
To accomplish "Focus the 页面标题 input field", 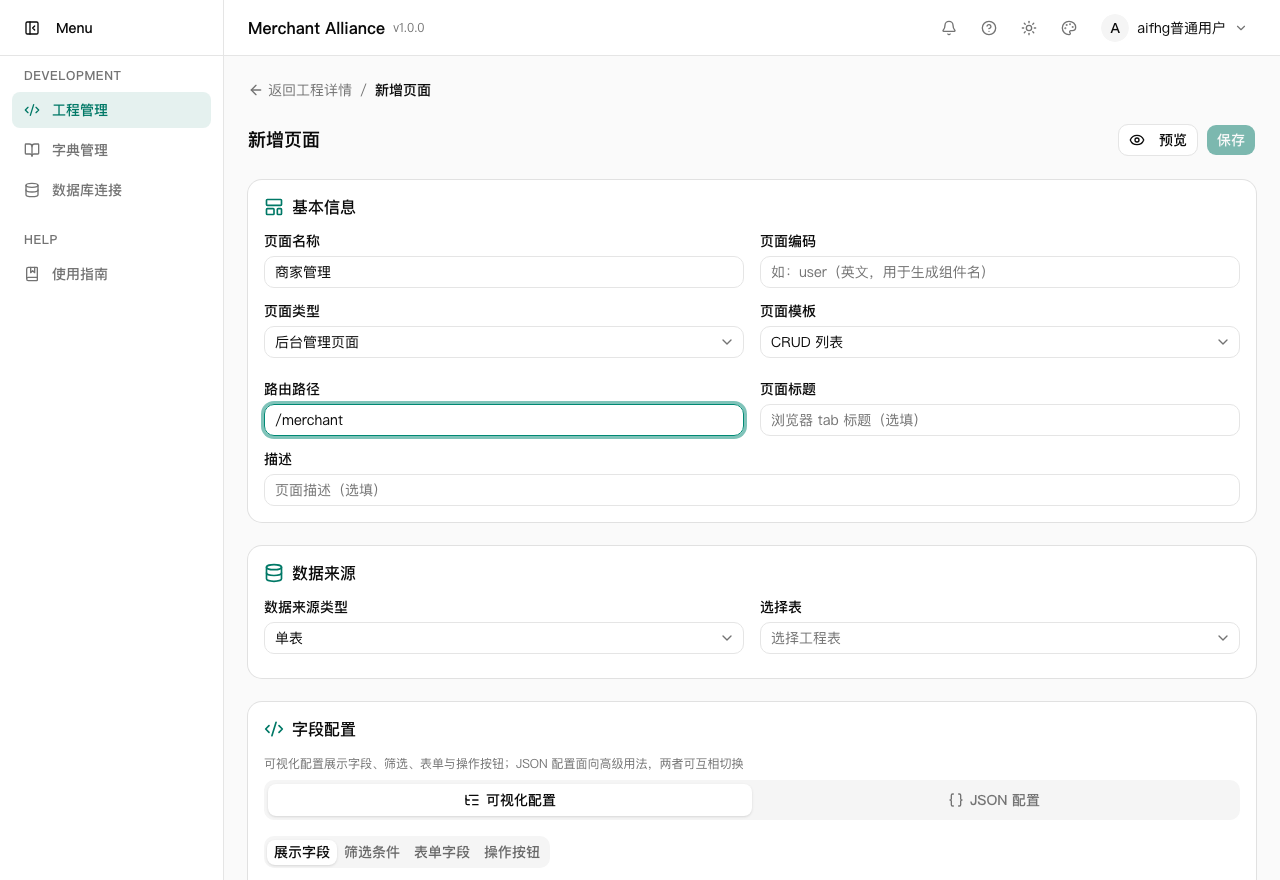I will [x=1000, y=420].
